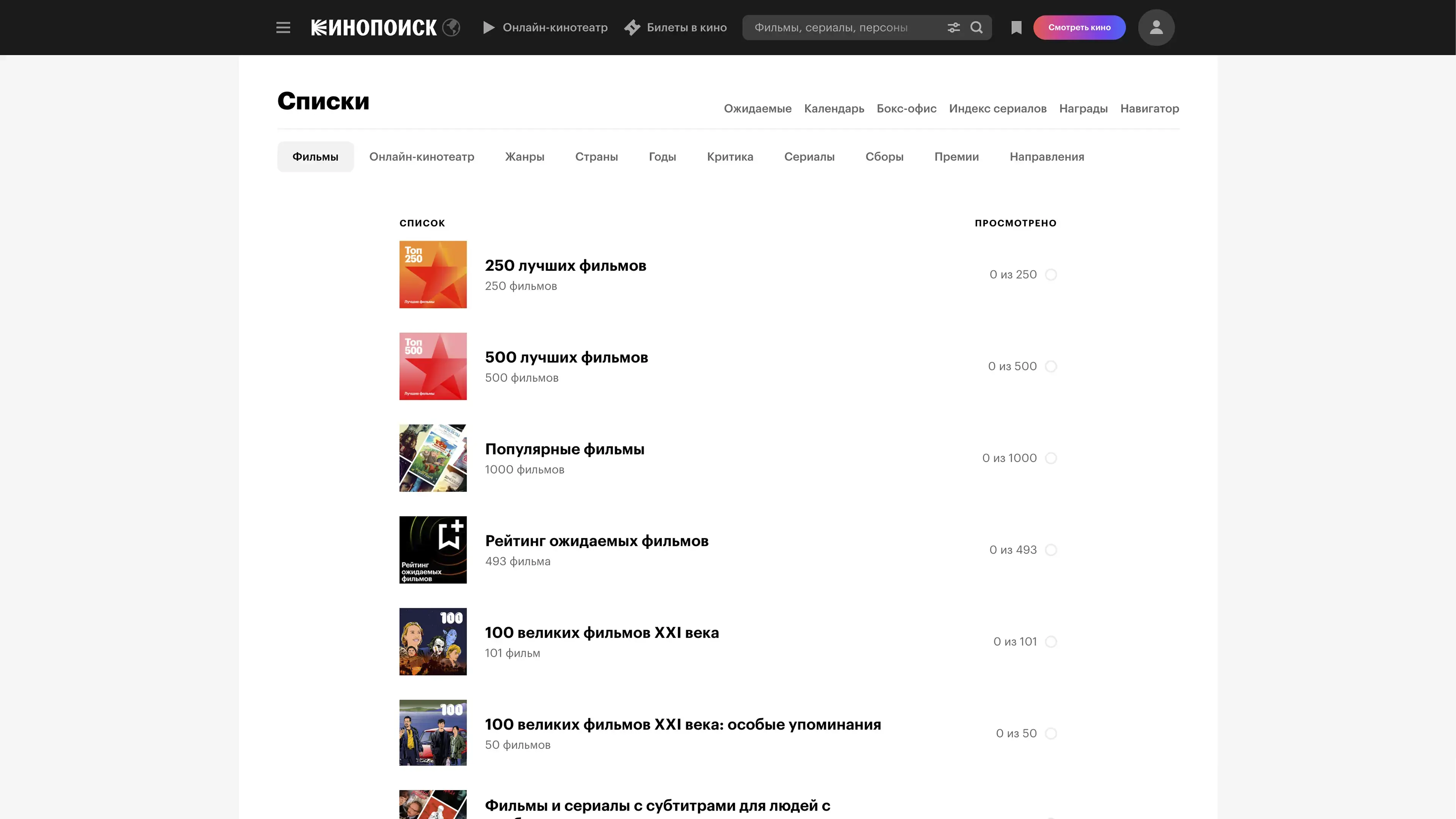
Task: Toggle watched circle for Popular films
Action: pyautogui.click(x=1051, y=458)
